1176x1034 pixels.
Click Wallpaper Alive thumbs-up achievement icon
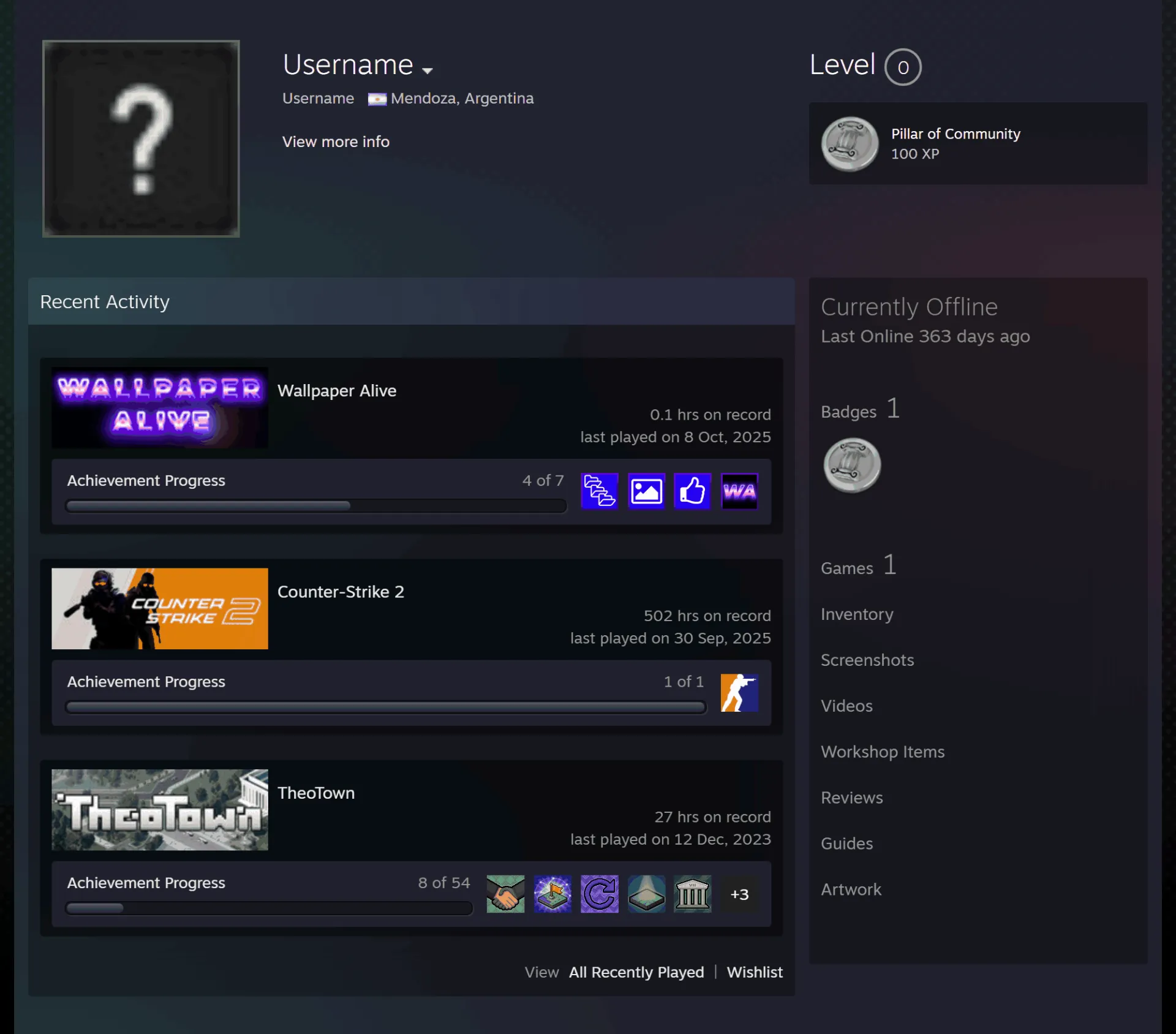(693, 491)
